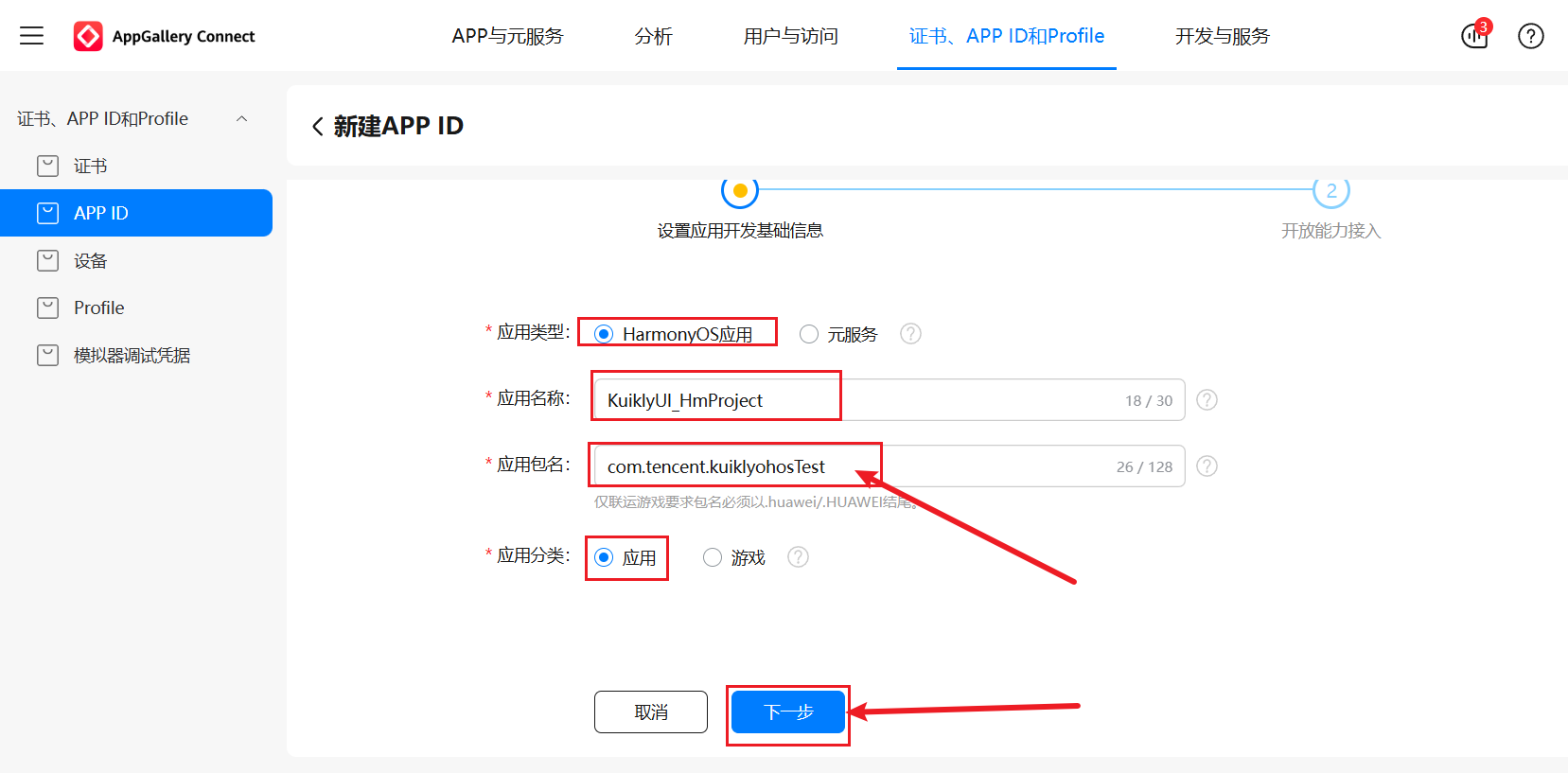The image size is (1568, 773).
Task: Focus the 应用包名 input field
Action: click(x=890, y=466)
